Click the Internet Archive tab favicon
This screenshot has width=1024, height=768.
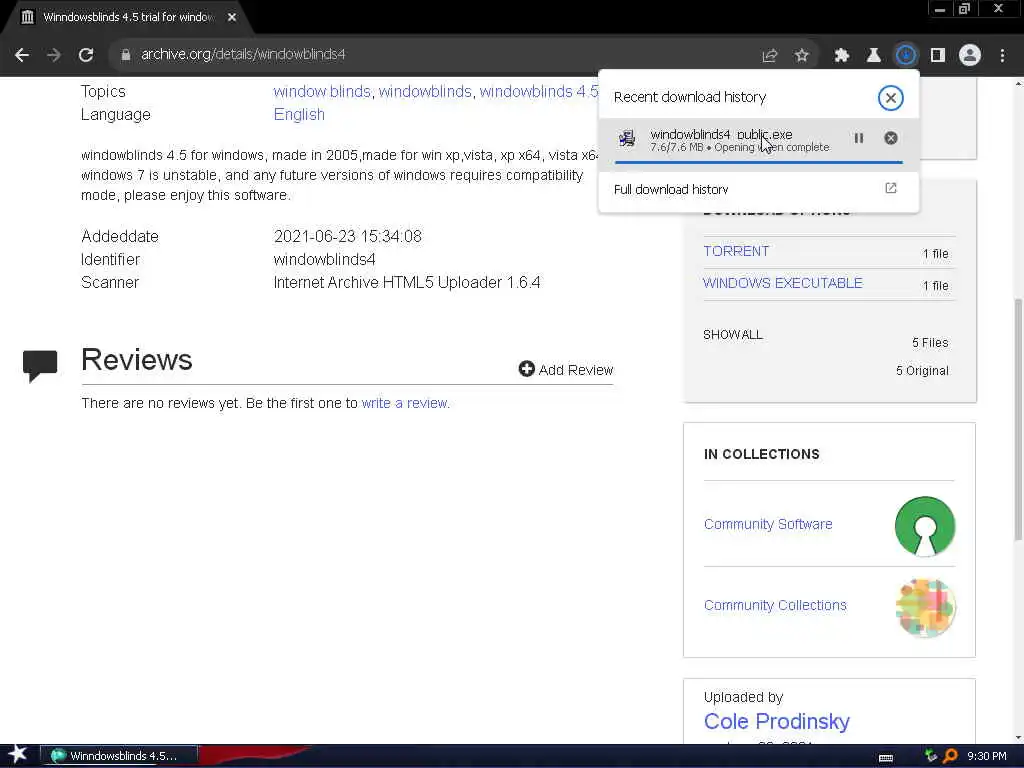pos(27,17)
